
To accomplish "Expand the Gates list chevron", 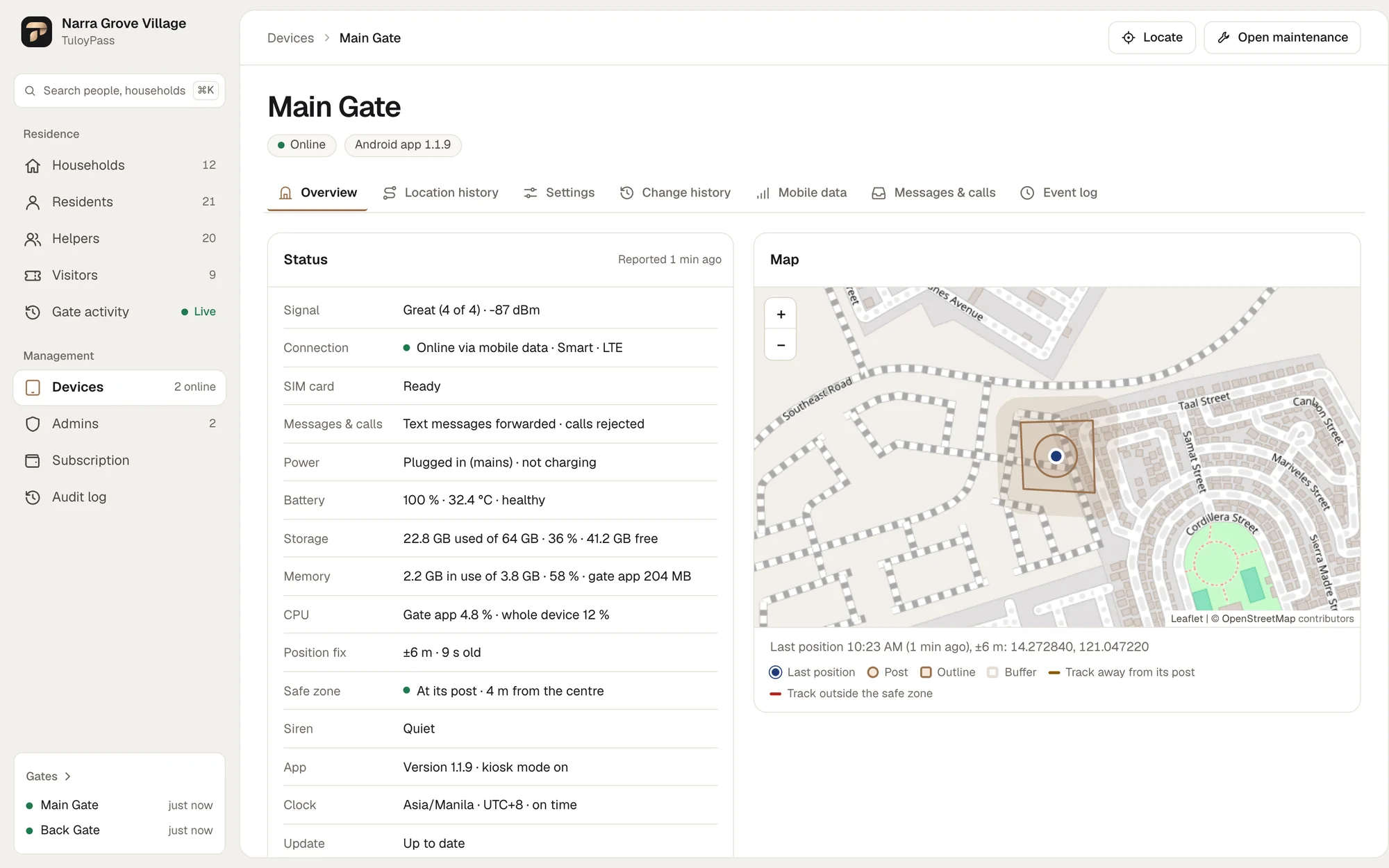I will (x=67, y=776).
